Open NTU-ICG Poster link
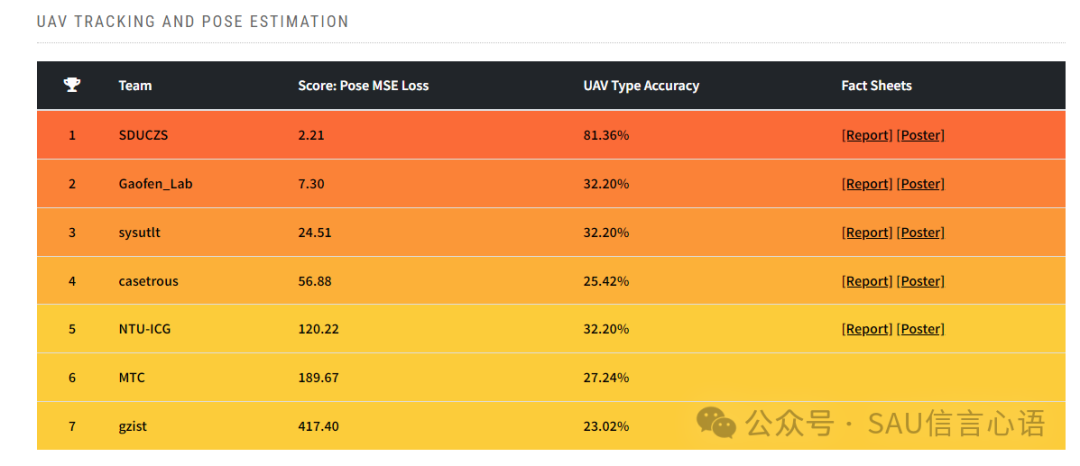This screenshot has width=1080, height=466. pos(920,329)
